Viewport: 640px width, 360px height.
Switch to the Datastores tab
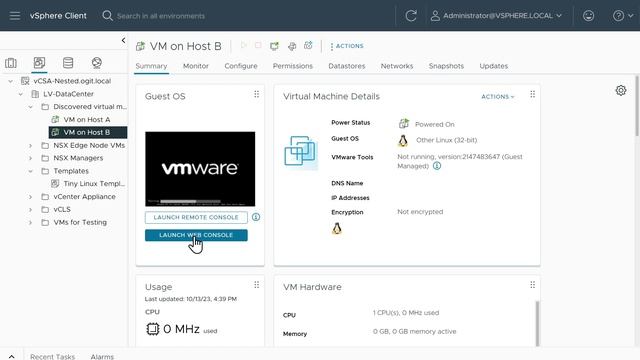pos(347,66)
